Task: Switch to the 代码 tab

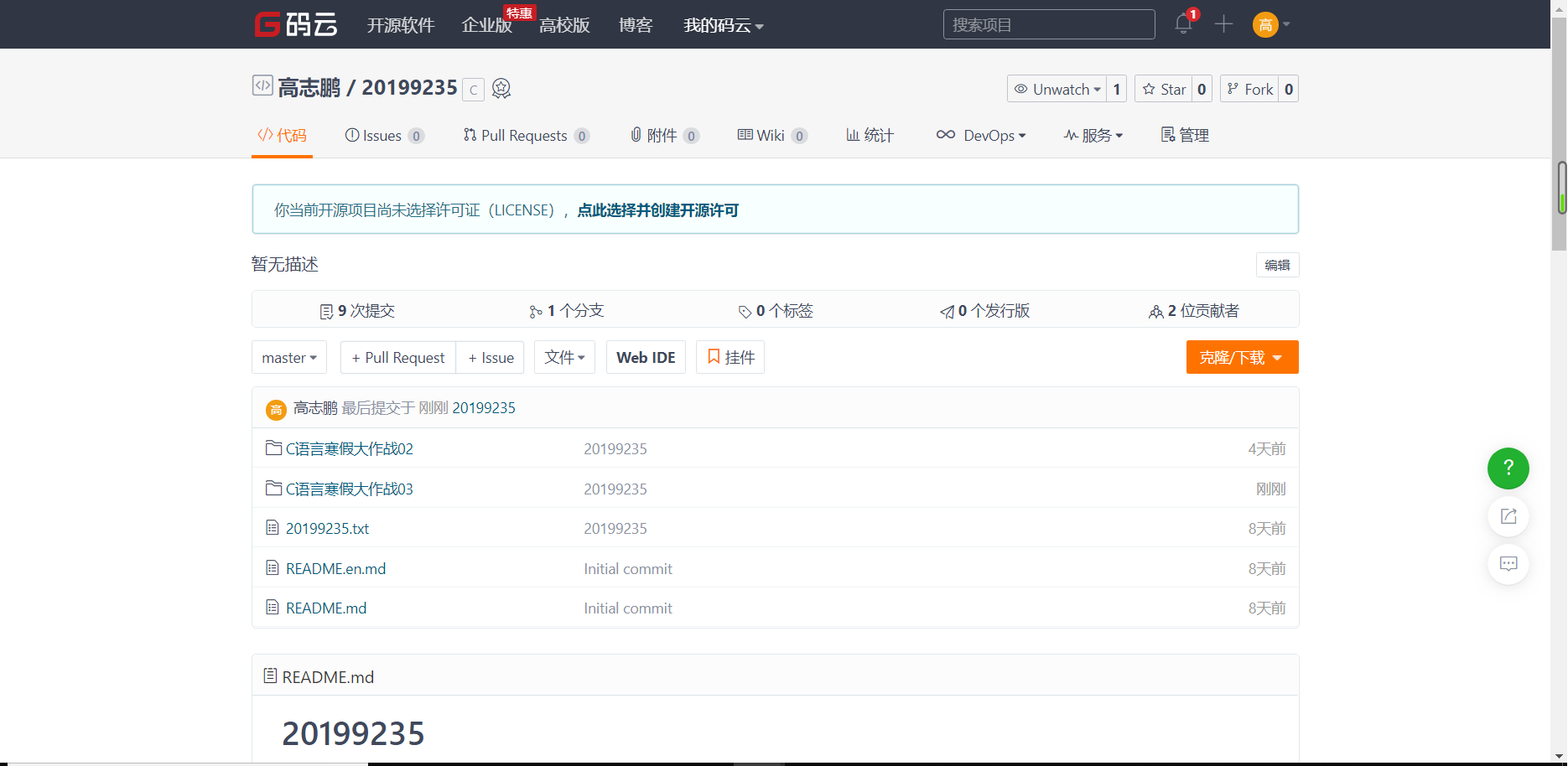Action: 282,135
